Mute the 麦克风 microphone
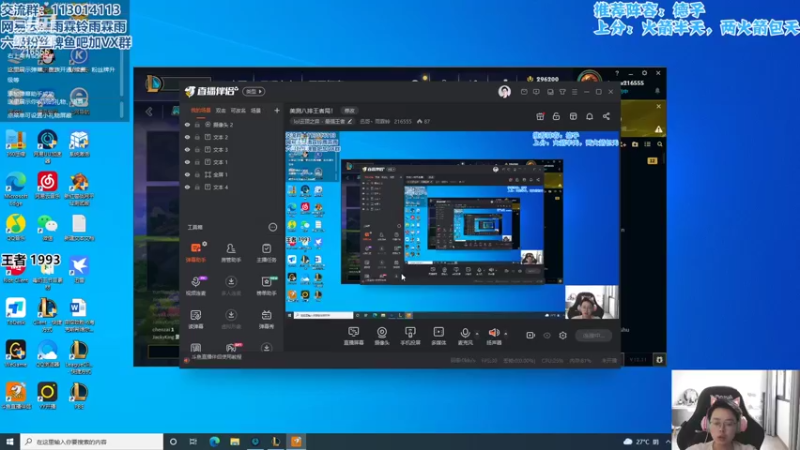The image size is (800, 450). (x=465, y=336)
